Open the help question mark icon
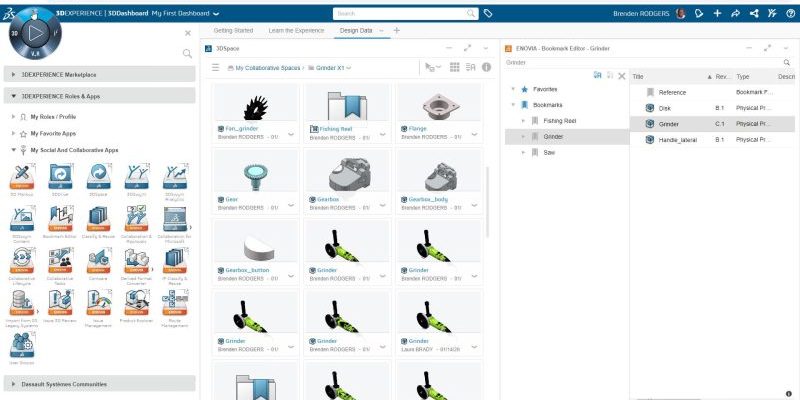The height and width of the screenshot is (400, 800). coord(790,14)
